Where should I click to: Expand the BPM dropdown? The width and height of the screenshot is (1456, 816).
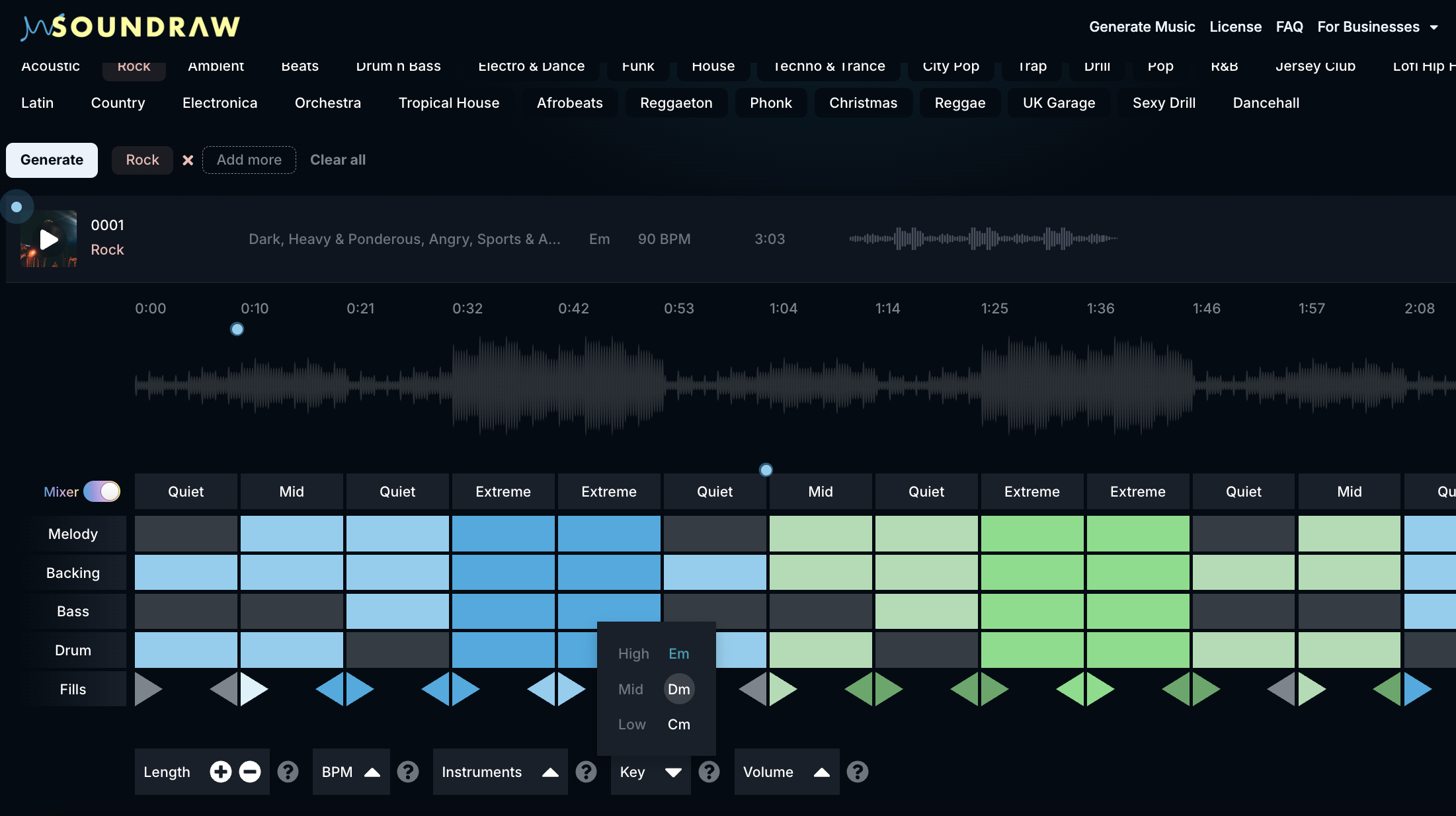[372, 772]
